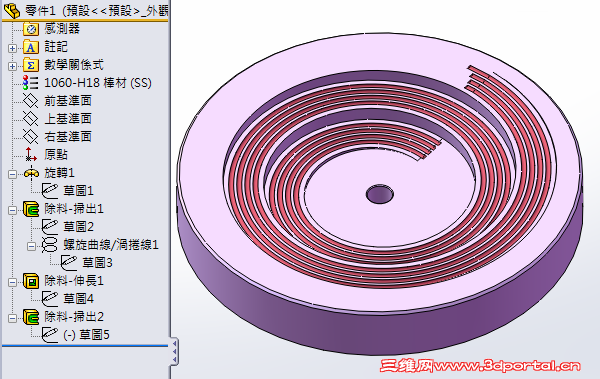Click the 草圖1 sketch icon
The height and width of the screenshot is (379, 600).
click(50, 191)
